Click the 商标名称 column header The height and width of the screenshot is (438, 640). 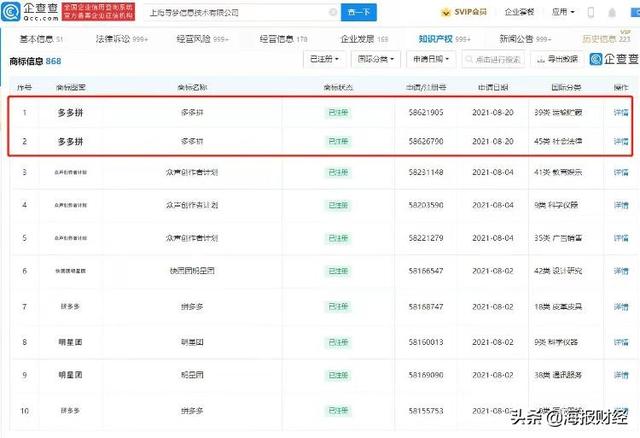pos(192,87)
